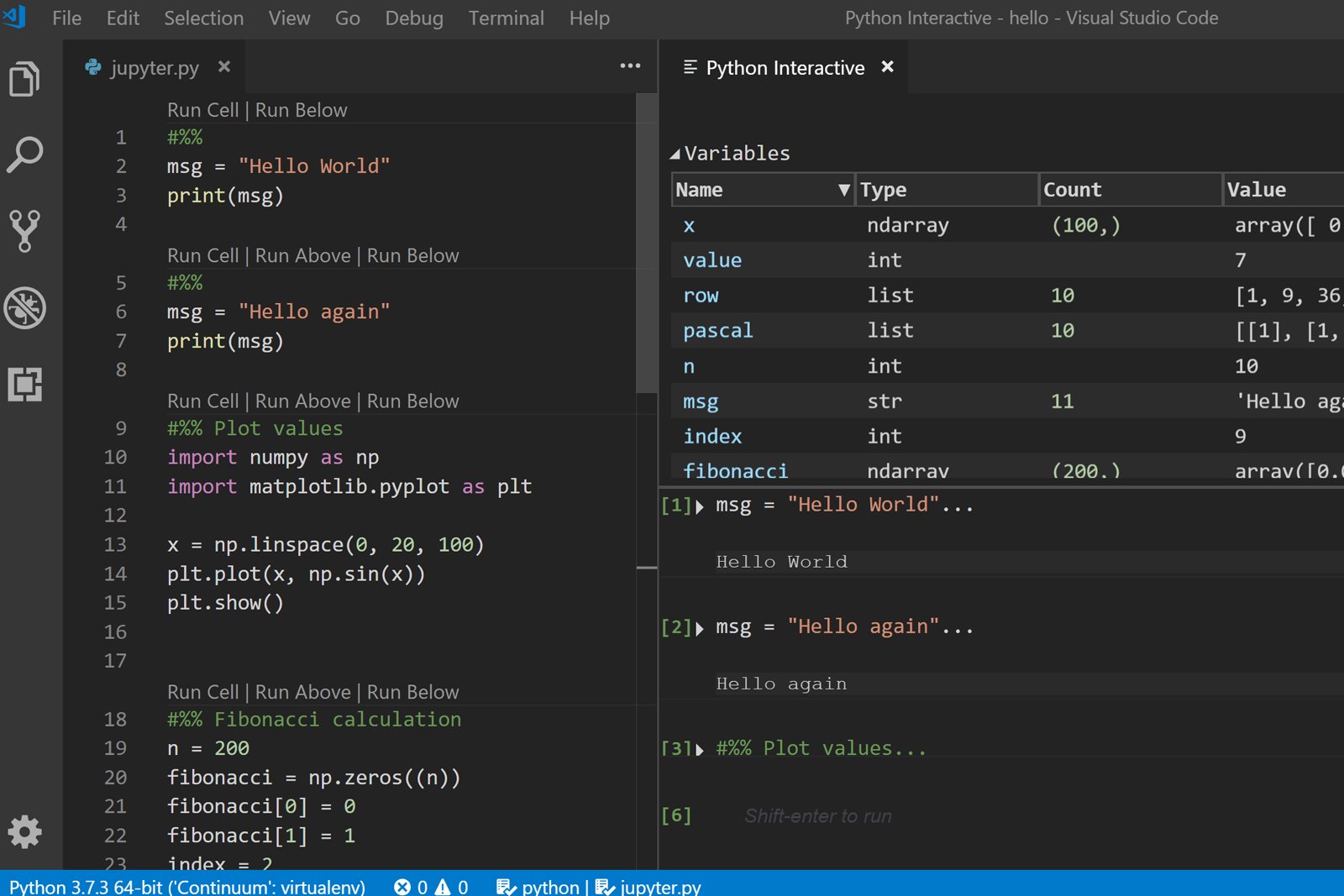Open the Go menu
Screen dimensions: 1344x896
click(x=347, y=18)
